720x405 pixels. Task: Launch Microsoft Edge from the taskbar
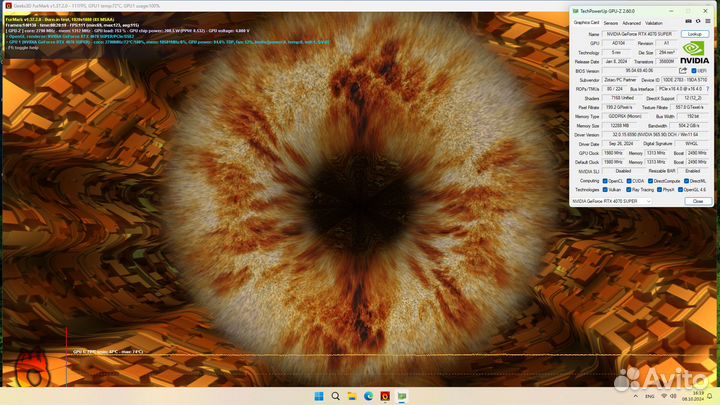[x=368, y=396]
